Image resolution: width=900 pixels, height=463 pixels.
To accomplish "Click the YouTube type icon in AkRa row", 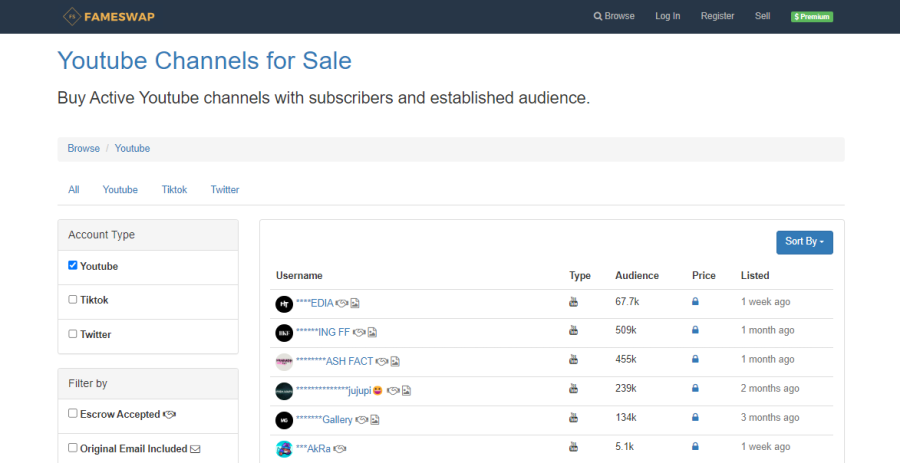I will point(573,447).
